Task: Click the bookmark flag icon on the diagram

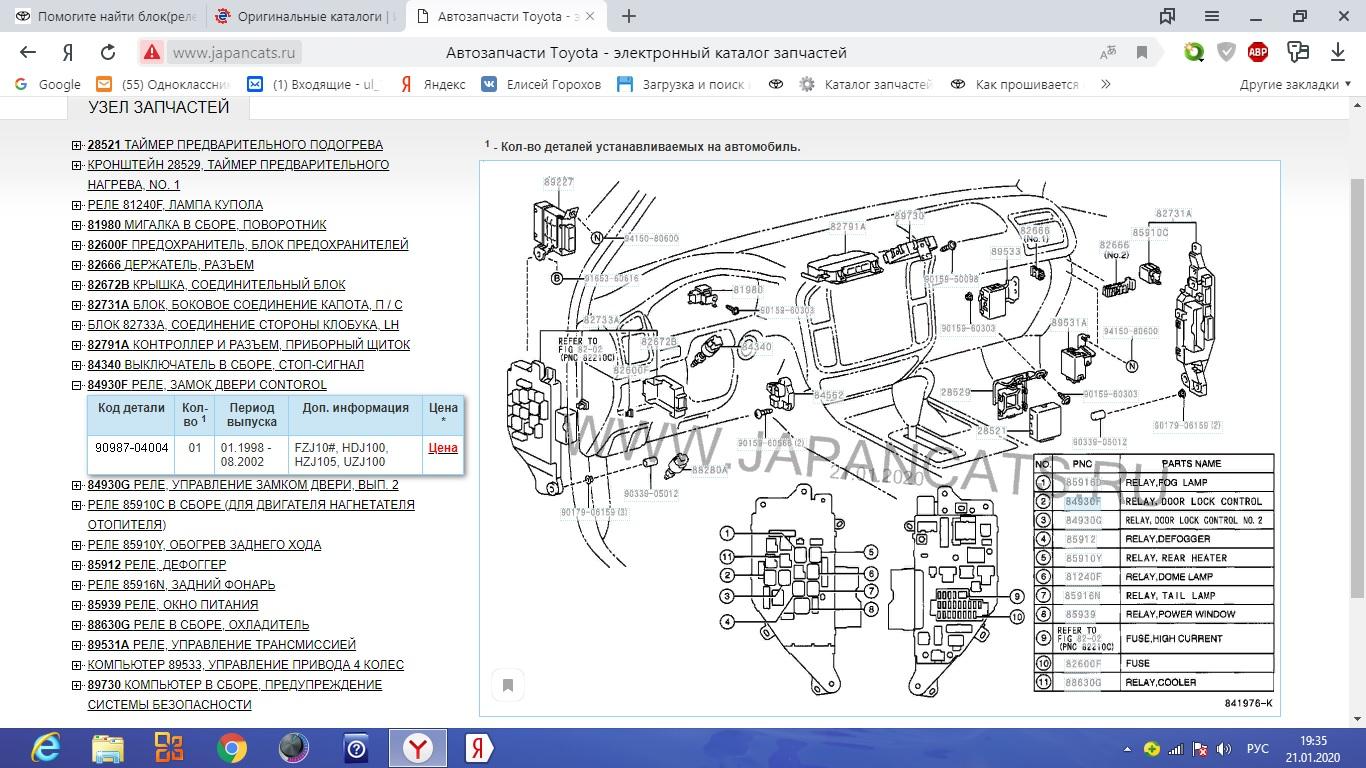Action: pyautogui.click(x=507, y=685)
